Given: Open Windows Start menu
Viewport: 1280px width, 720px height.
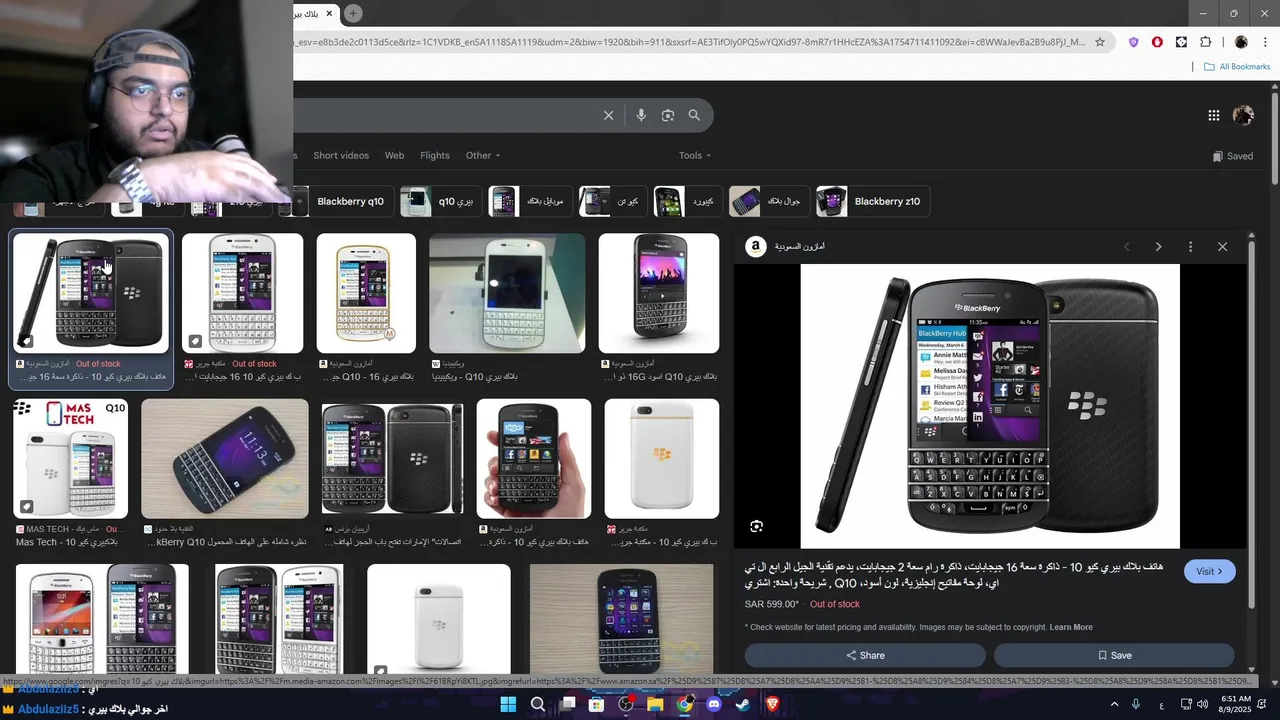Looking at the screenshot, I should coord(508,704).
